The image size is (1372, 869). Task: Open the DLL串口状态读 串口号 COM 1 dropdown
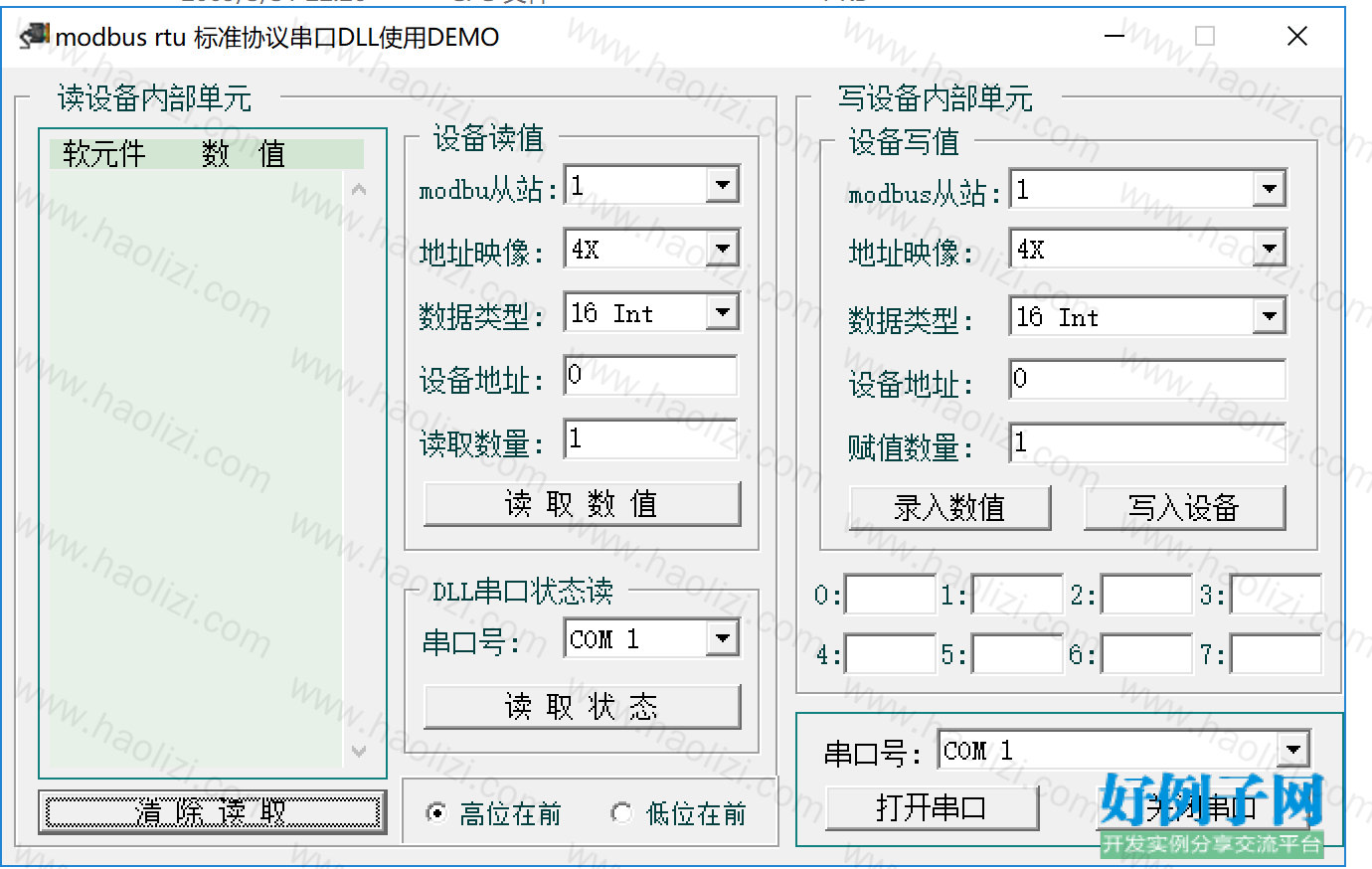pyautogui.click(x=723, y=638)
